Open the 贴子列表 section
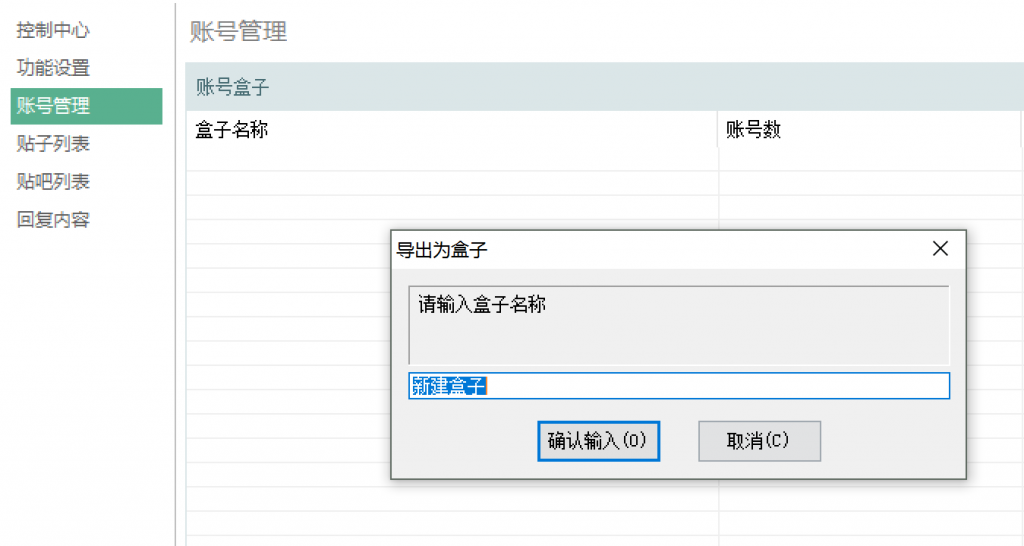1024x546 pixels. coord(53,144)
